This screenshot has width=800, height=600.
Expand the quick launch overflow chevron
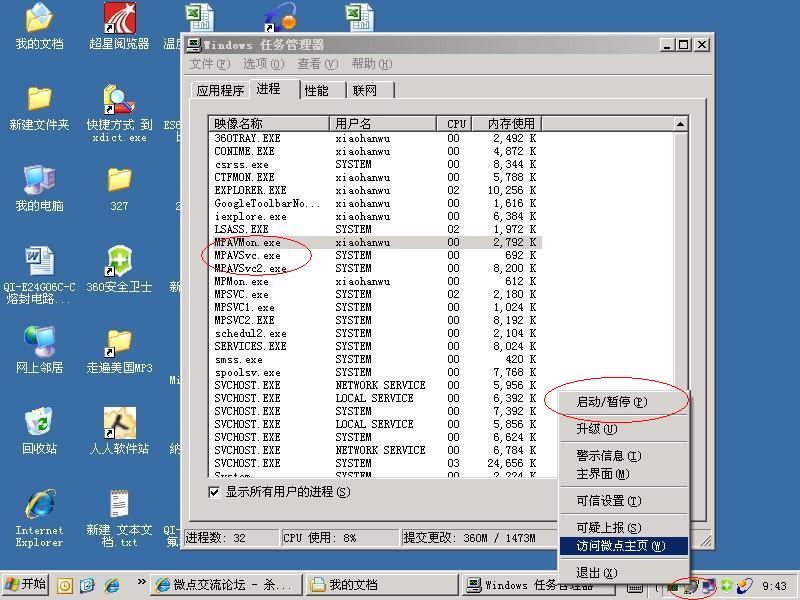pyautogui.click(x=141, y=582)
